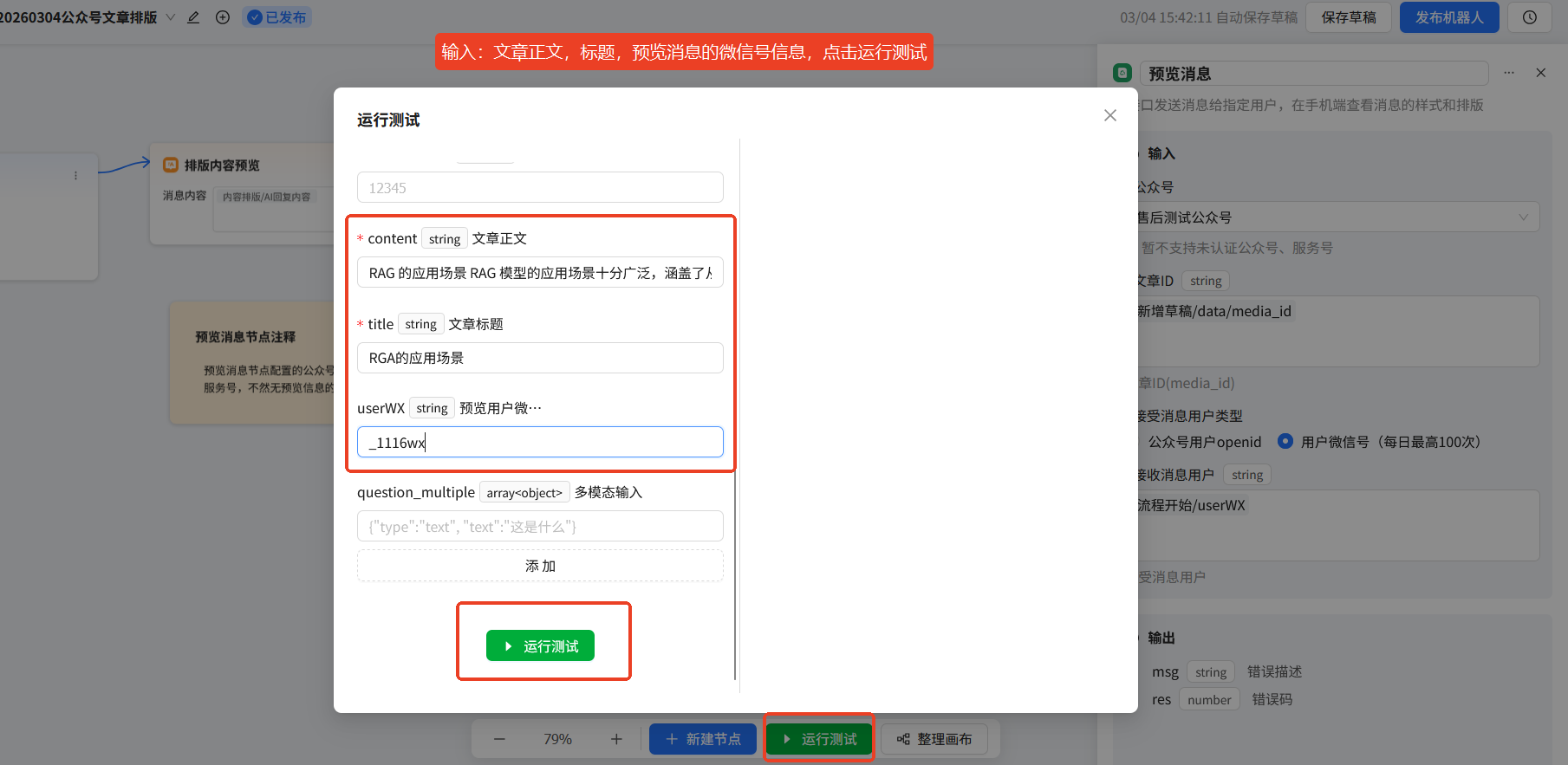
Task: Click the array<object> type tag
Action: [524, 492]
